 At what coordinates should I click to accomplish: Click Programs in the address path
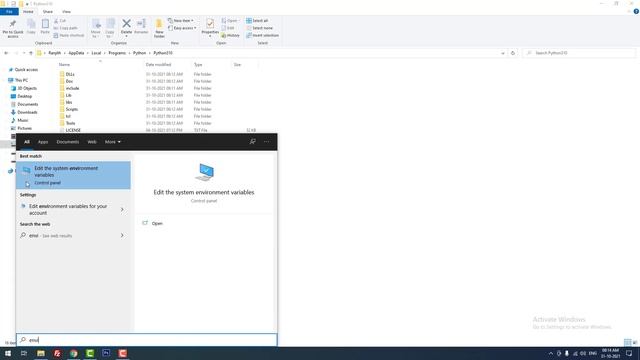117,53
